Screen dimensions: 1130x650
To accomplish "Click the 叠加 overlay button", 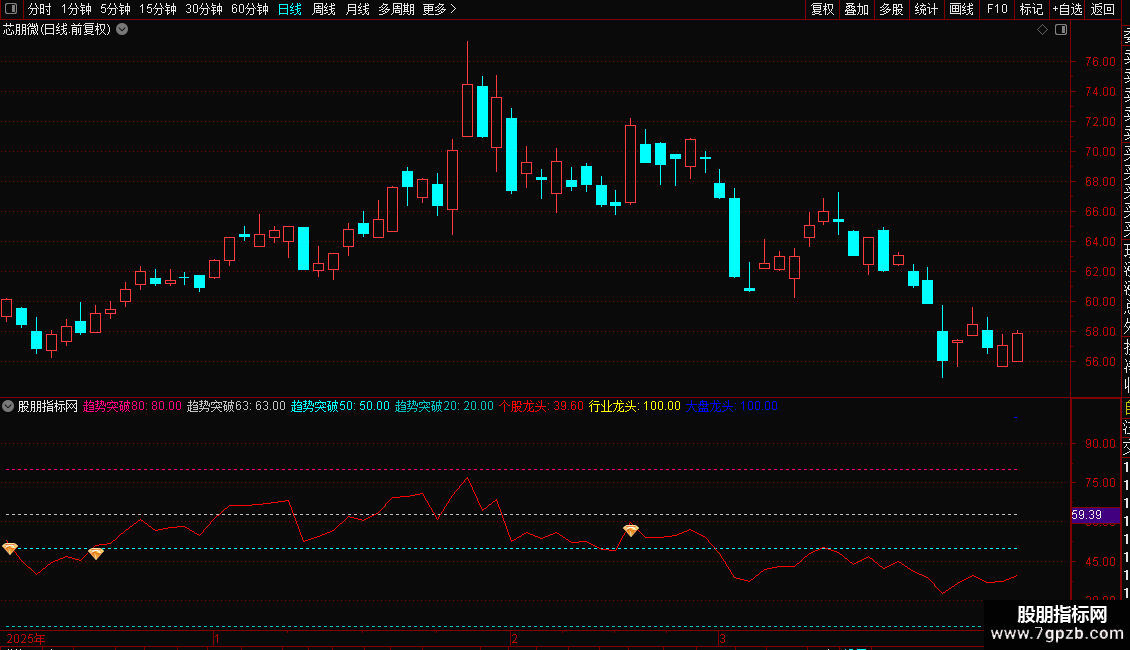I will tap(857, 9).
